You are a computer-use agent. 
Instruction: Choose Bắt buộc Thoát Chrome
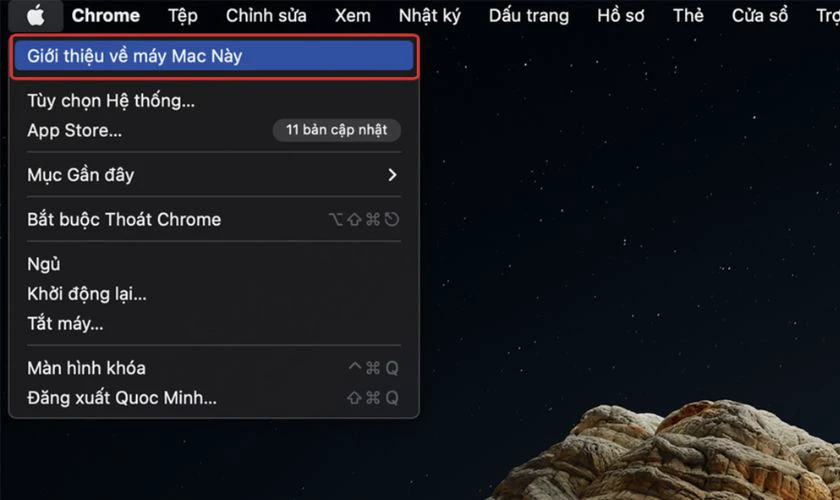[x=214, y=219]
